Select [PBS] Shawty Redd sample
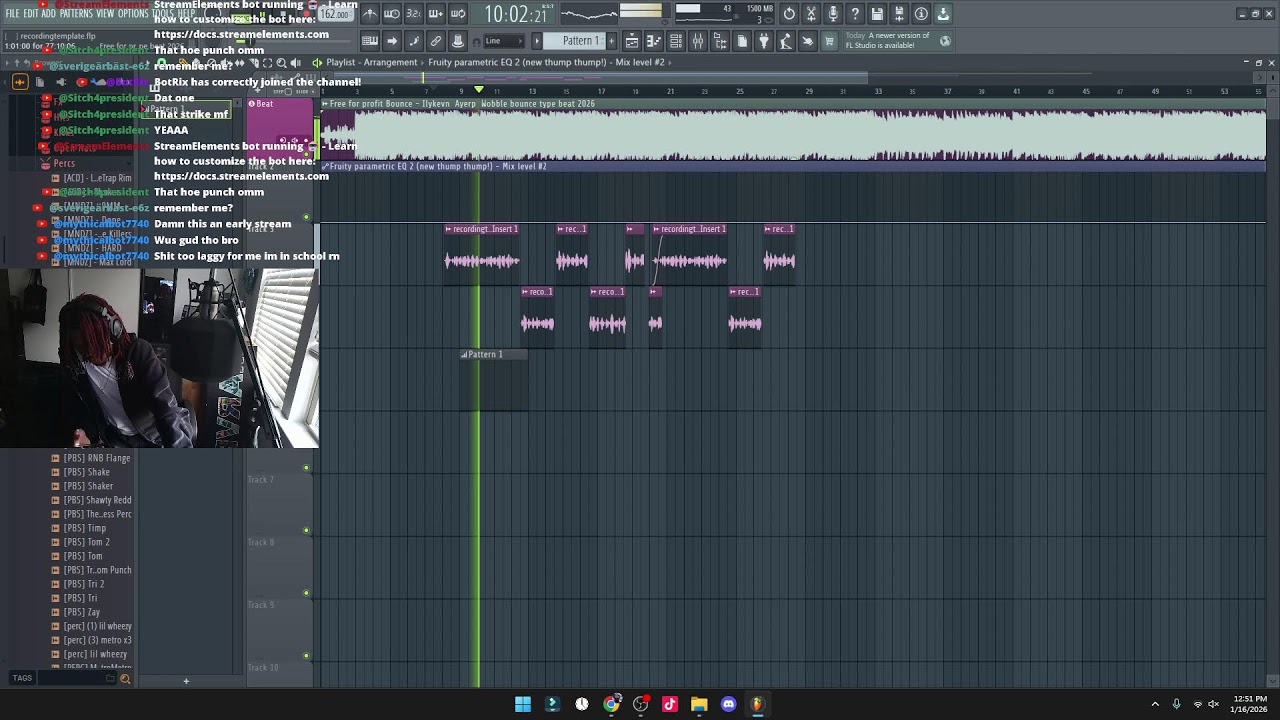The height and width of the screenshot is (720, 1280). (97, 500)
